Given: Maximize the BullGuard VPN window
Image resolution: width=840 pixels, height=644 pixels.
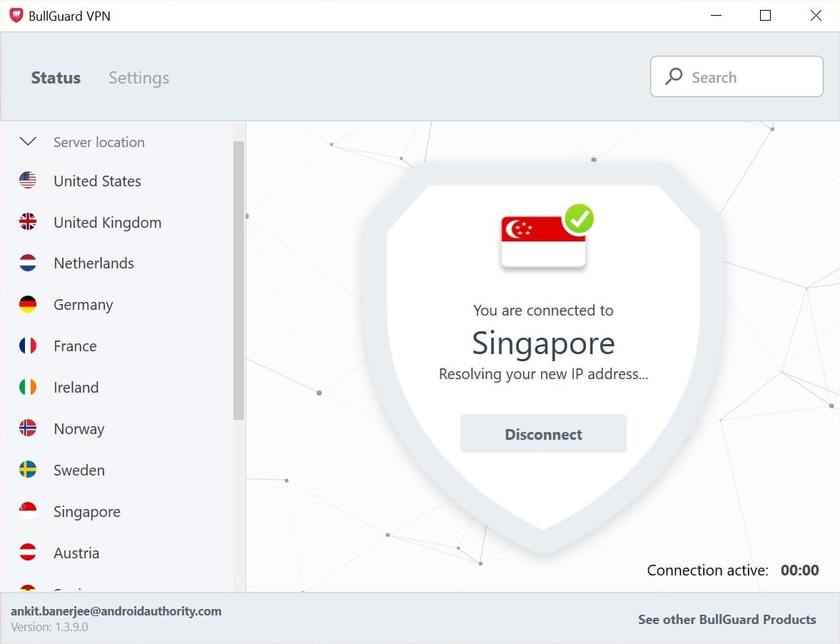Looking at the screenshot, I should (x=766, y=16).
